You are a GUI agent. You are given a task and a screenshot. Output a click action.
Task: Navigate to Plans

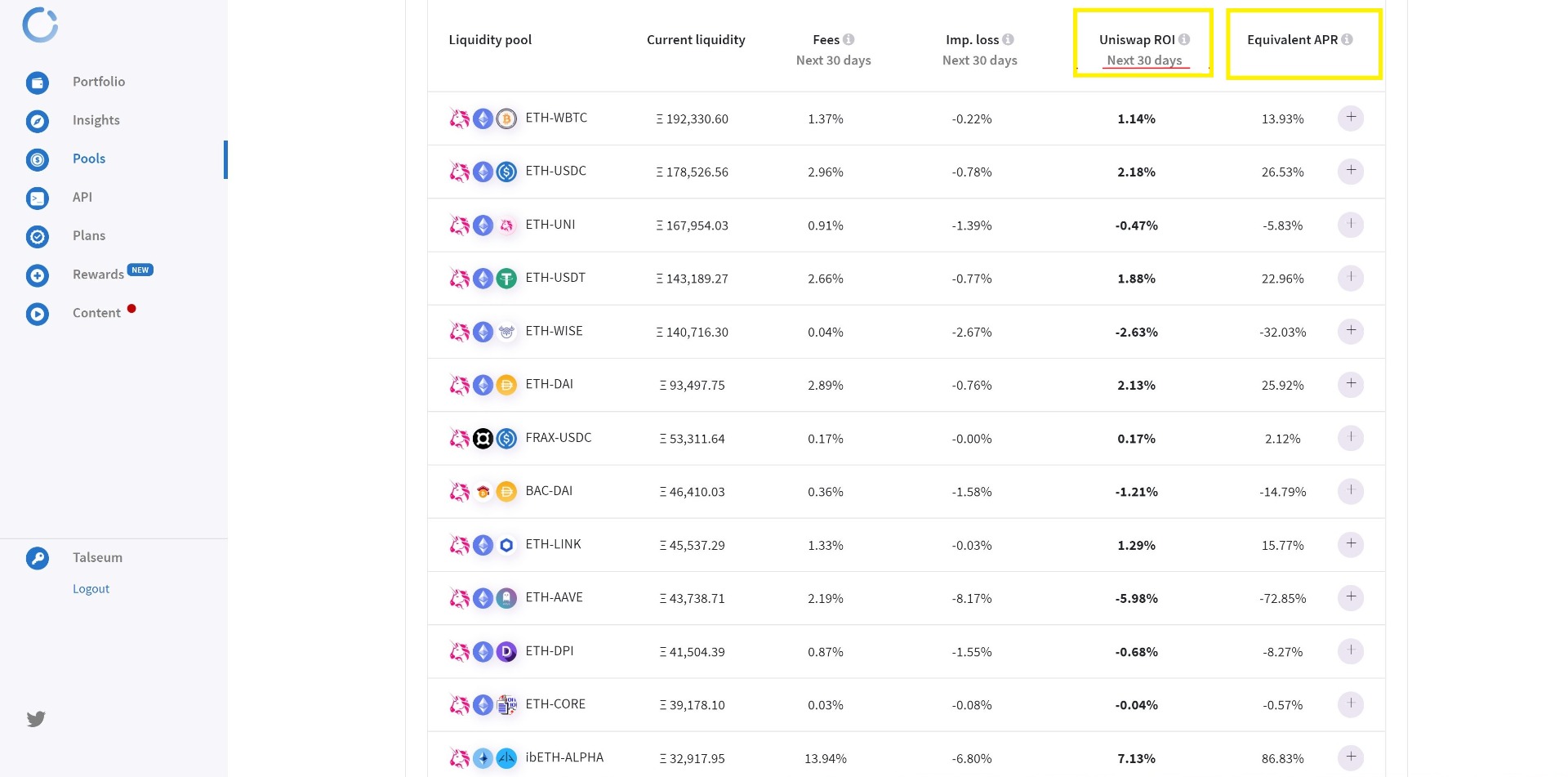coord(89,235)
